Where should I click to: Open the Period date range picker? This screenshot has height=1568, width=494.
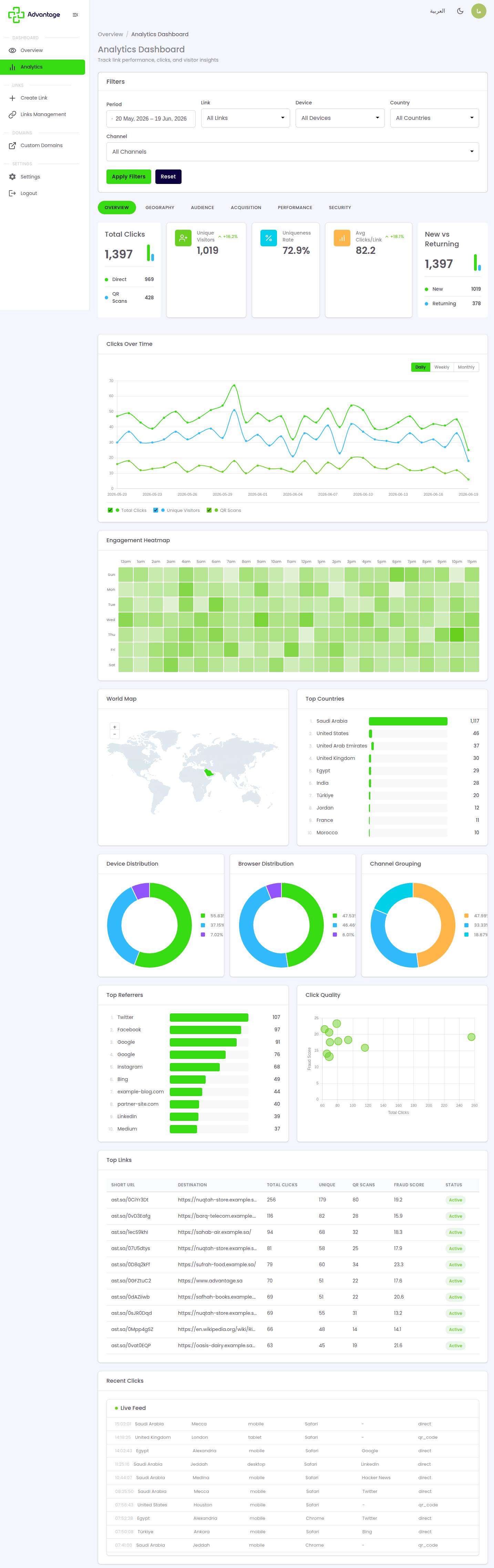coord(151,119)
